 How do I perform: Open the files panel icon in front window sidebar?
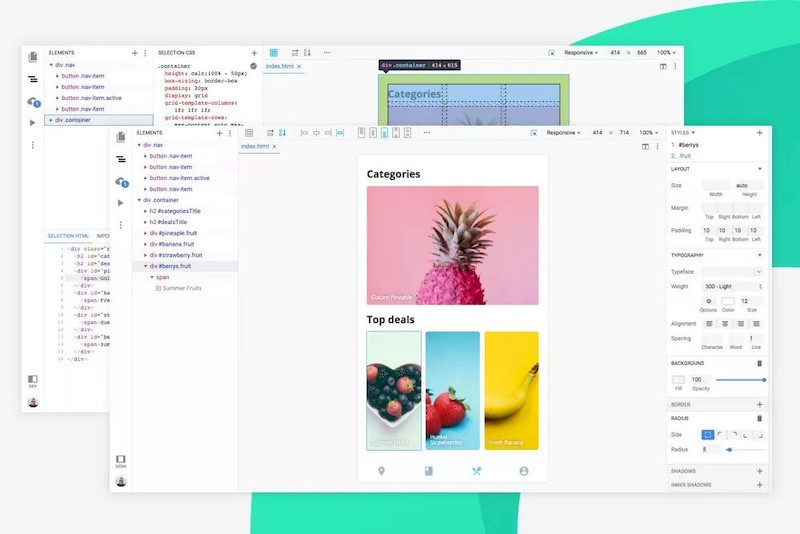point(121,137)
